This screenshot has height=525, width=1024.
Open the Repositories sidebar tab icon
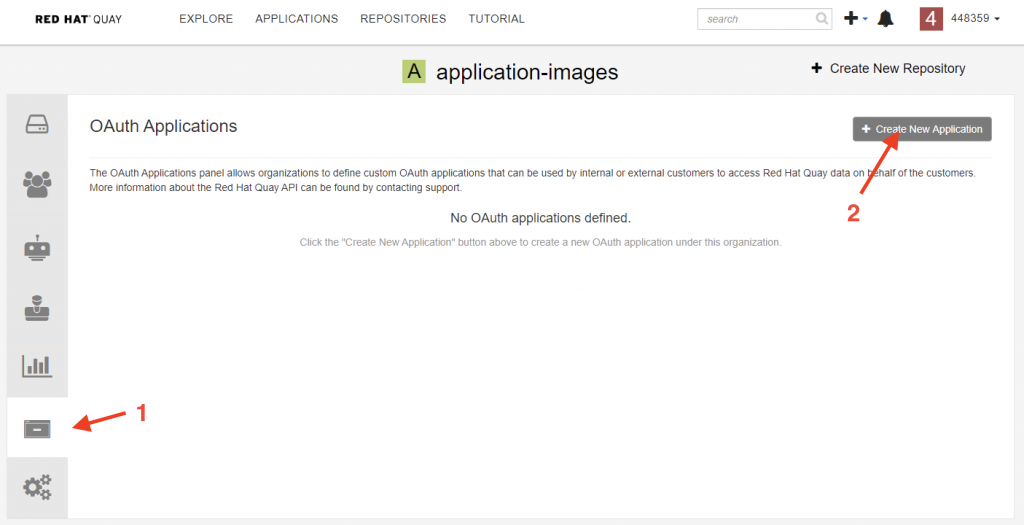(37, 124)
